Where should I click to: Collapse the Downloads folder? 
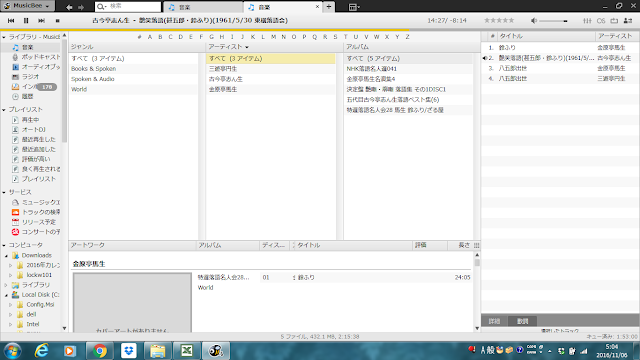[x=7, y=256]
